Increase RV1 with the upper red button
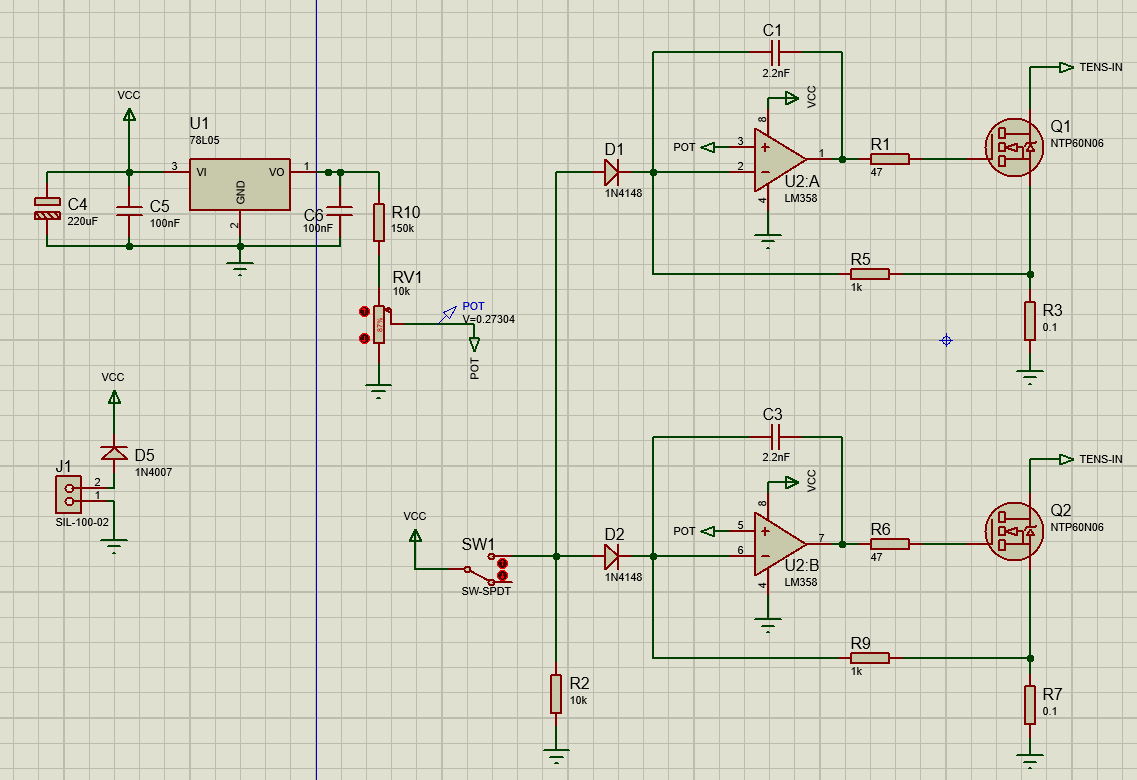 tap(363, 311)
